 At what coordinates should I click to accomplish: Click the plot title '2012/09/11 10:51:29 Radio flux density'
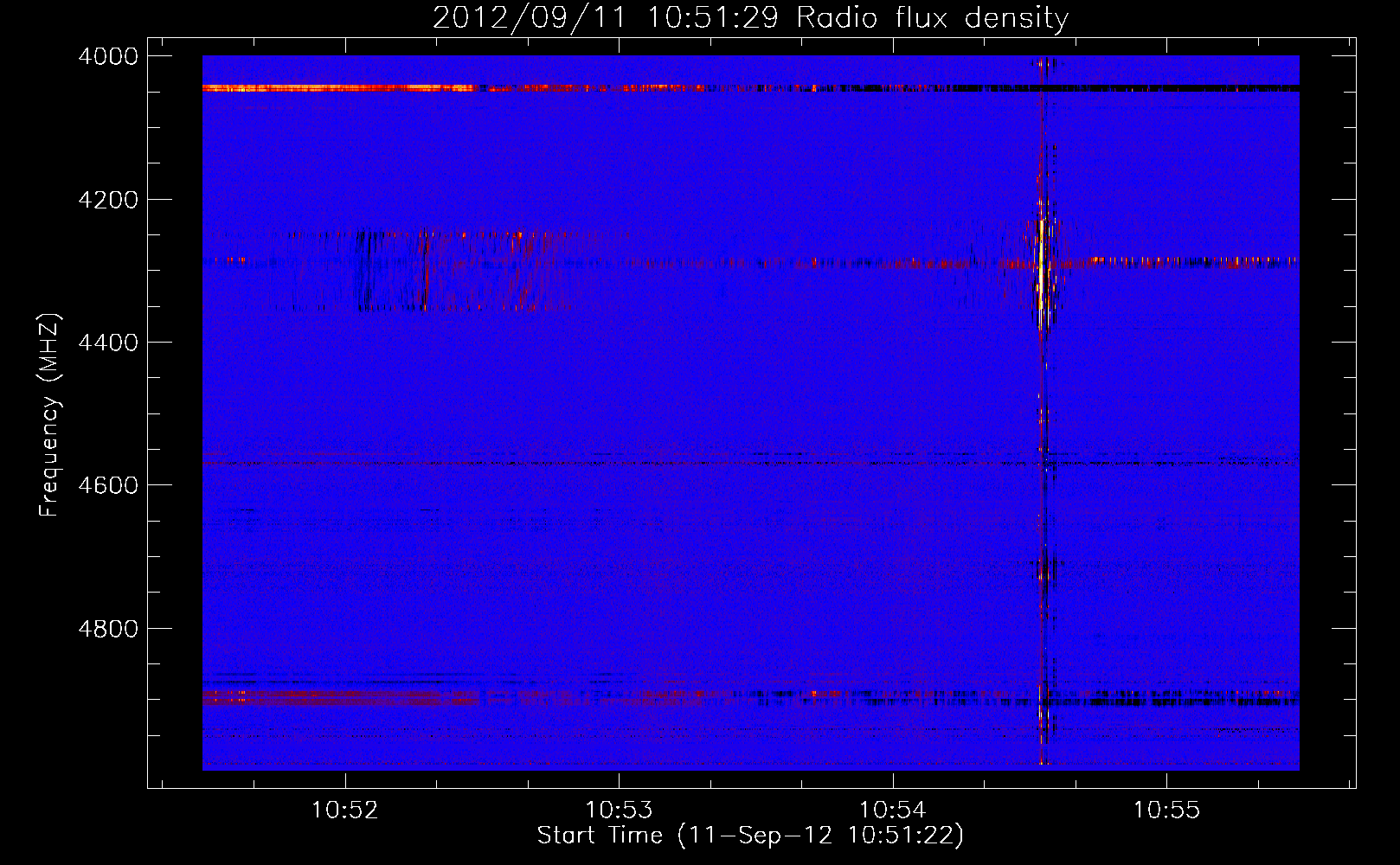pos(750,18)
